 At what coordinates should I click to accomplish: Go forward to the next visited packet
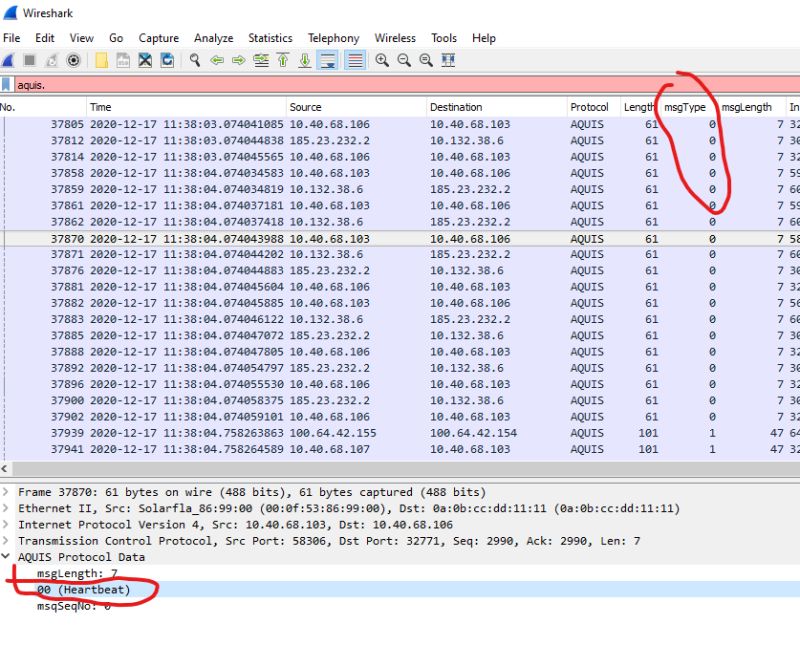coord(238,60)
